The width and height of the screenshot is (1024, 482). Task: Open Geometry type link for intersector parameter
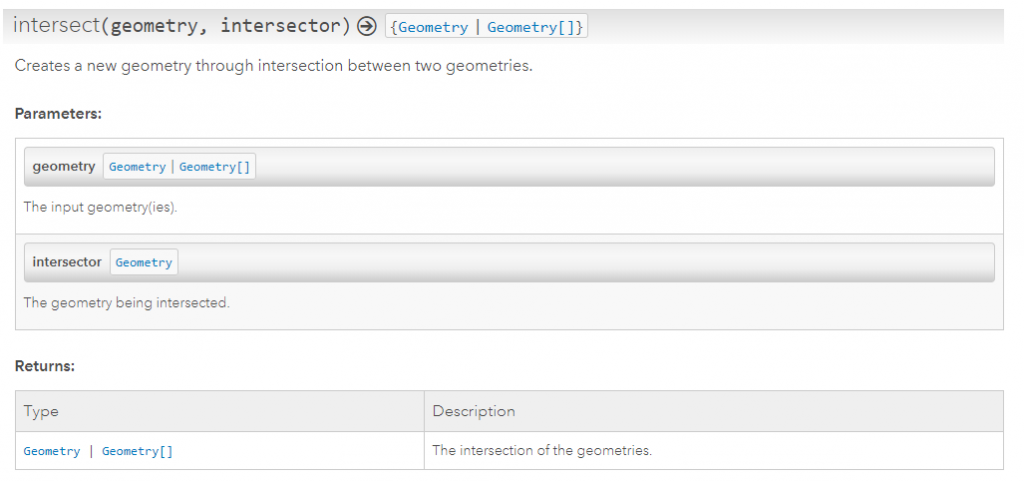tap(144, 262)
